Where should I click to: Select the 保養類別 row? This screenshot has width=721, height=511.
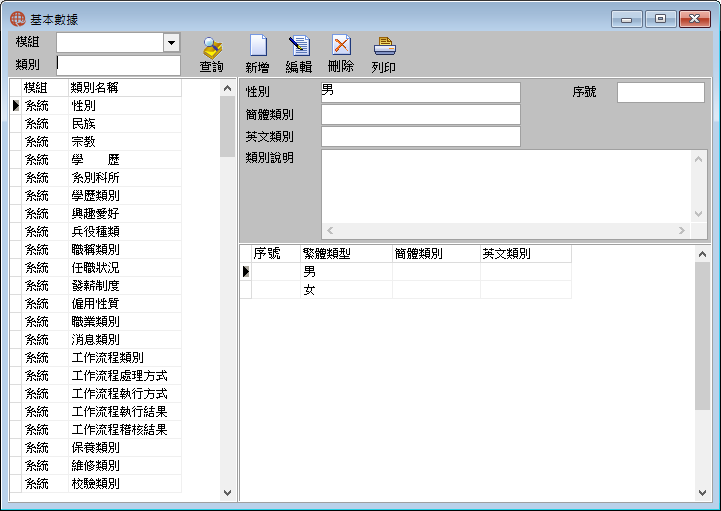(x=96, y=448)
